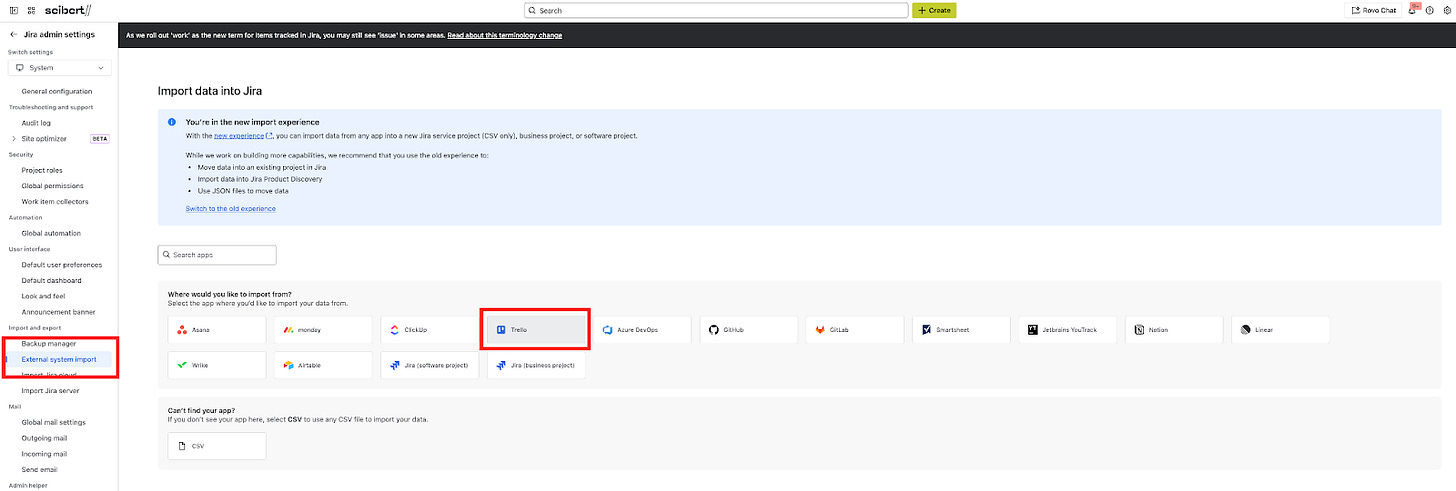
Task: Open Look and feel
Action: point(41,296)
